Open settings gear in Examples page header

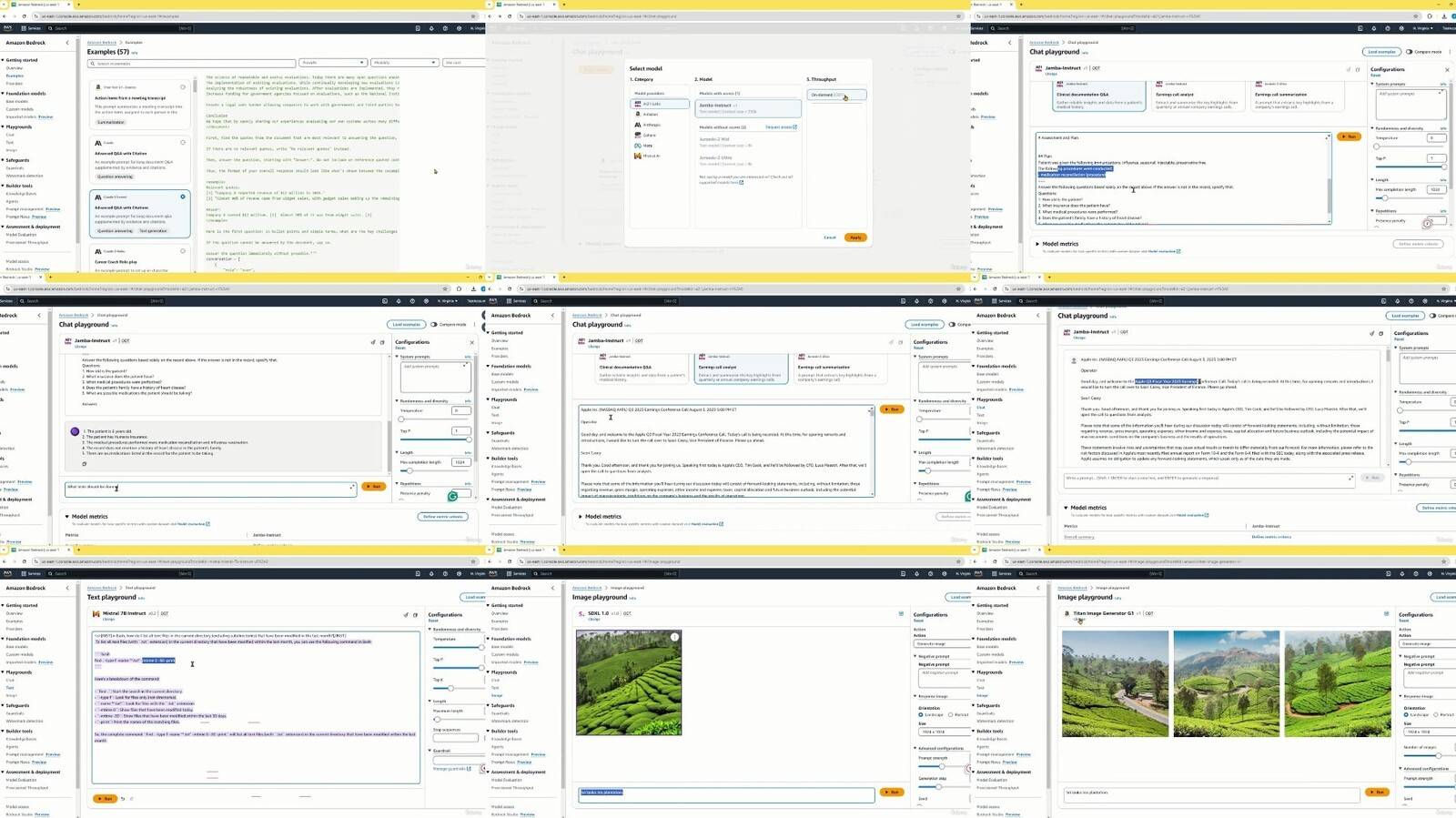click(x=460, y=28)
